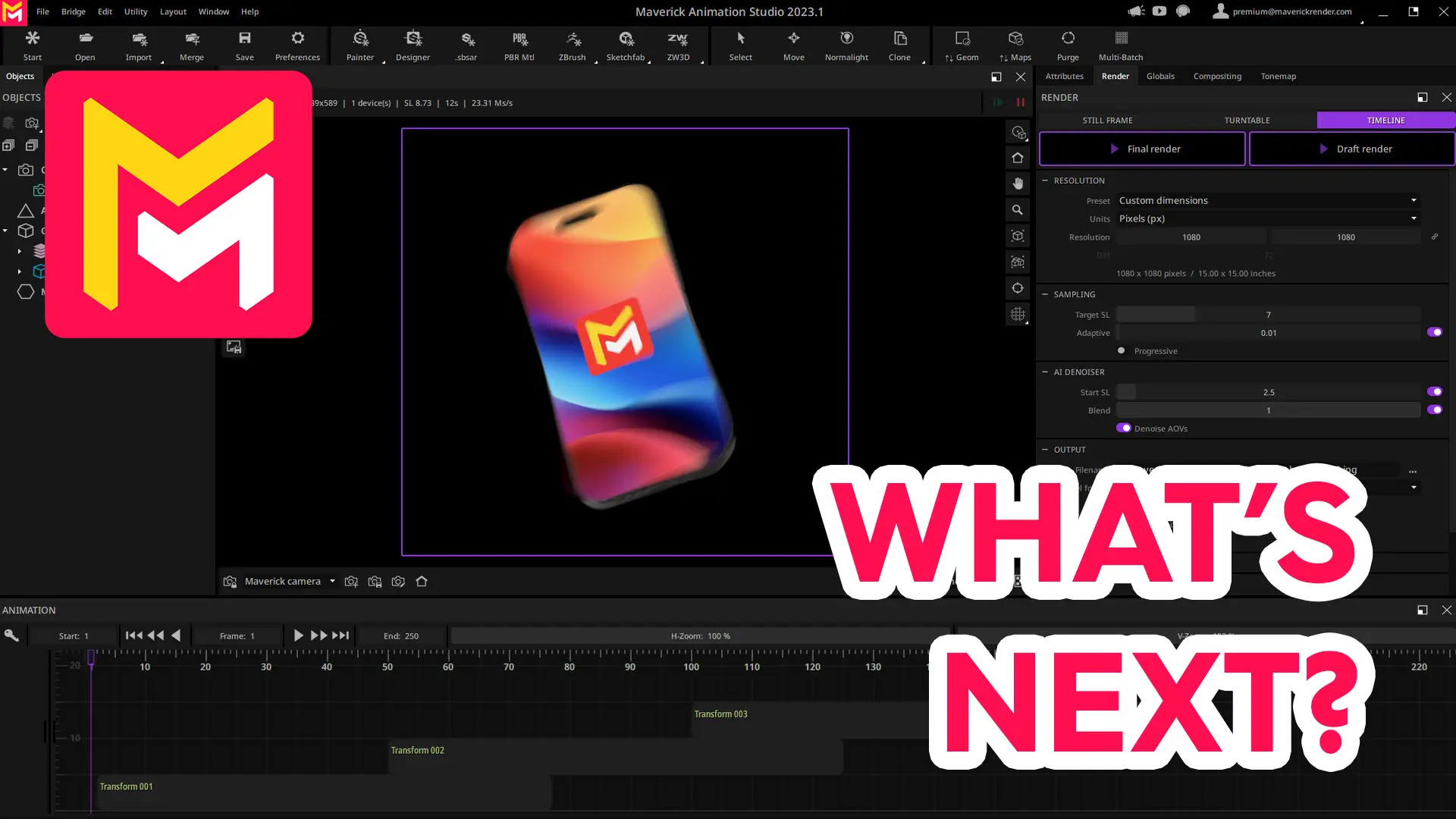Enable the Adaptive sampling toggle
This screenshot has height=819, width=1456.
(x=1435, y=332)
